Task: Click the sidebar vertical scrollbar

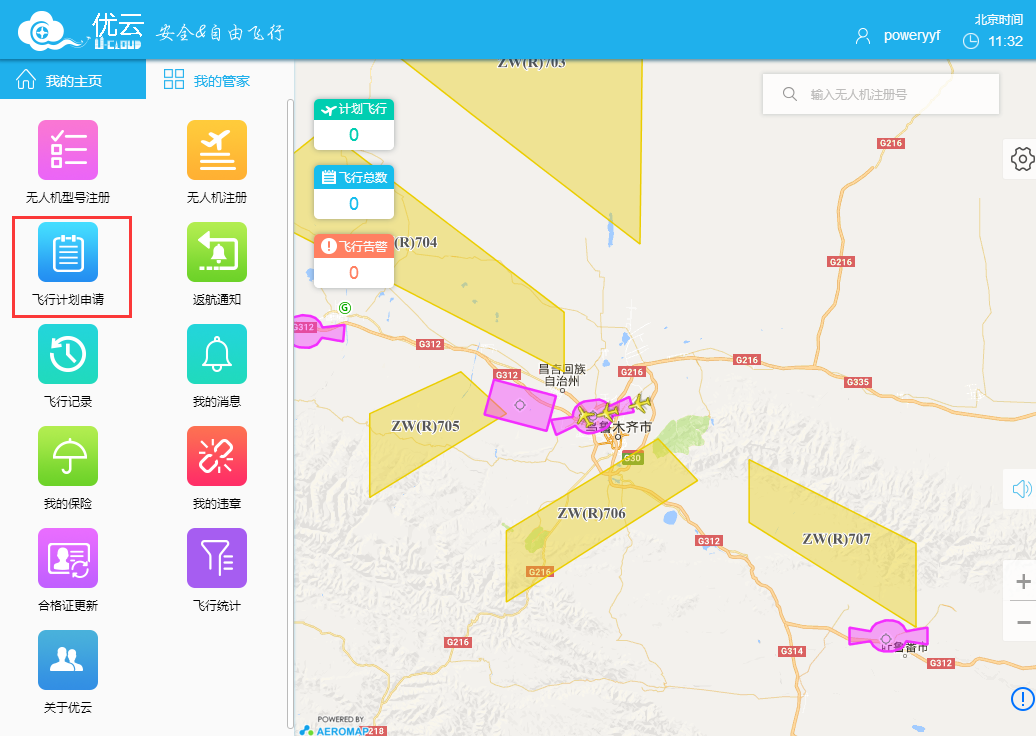Action: [290, 413]
